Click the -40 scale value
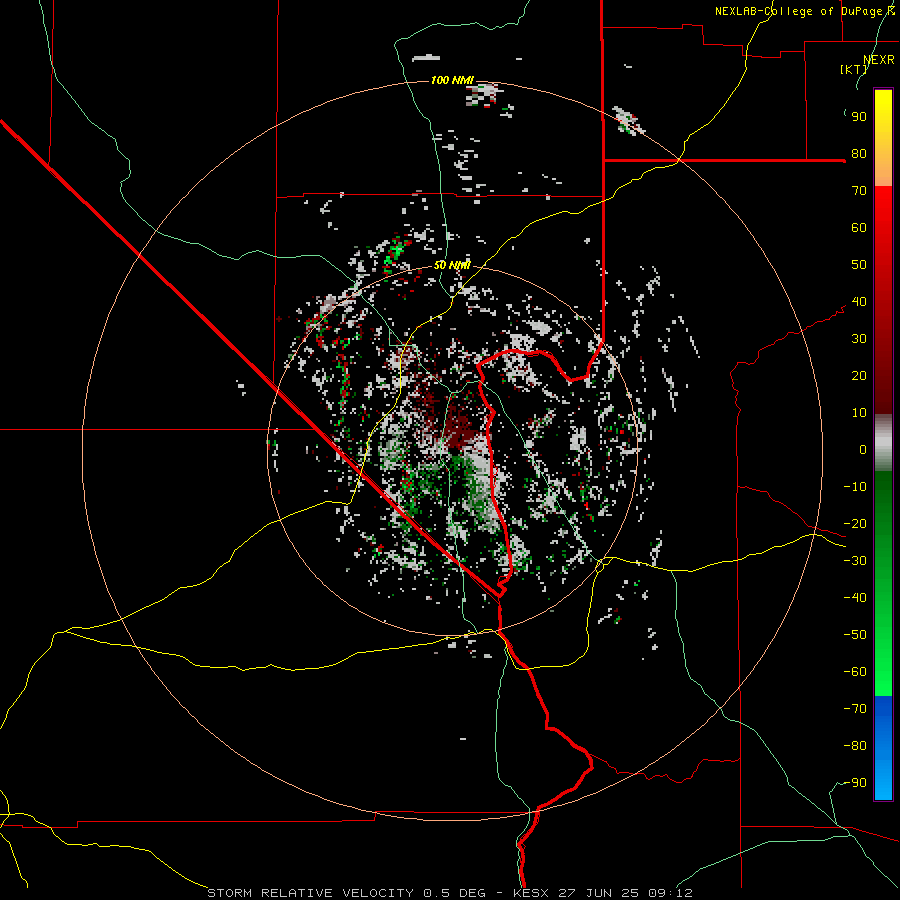 coord(855,598)
